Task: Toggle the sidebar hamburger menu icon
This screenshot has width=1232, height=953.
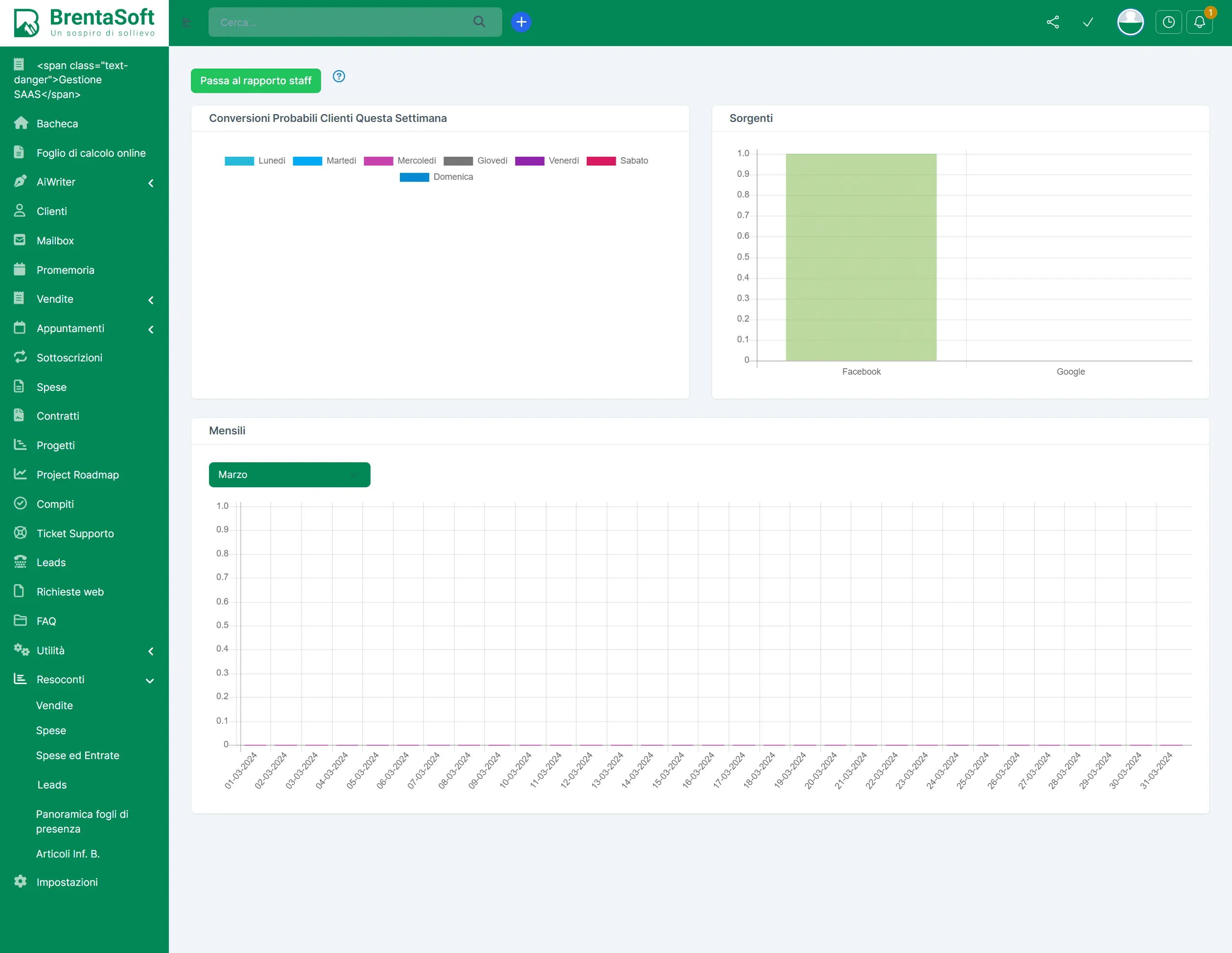Action: coord(186,23)
